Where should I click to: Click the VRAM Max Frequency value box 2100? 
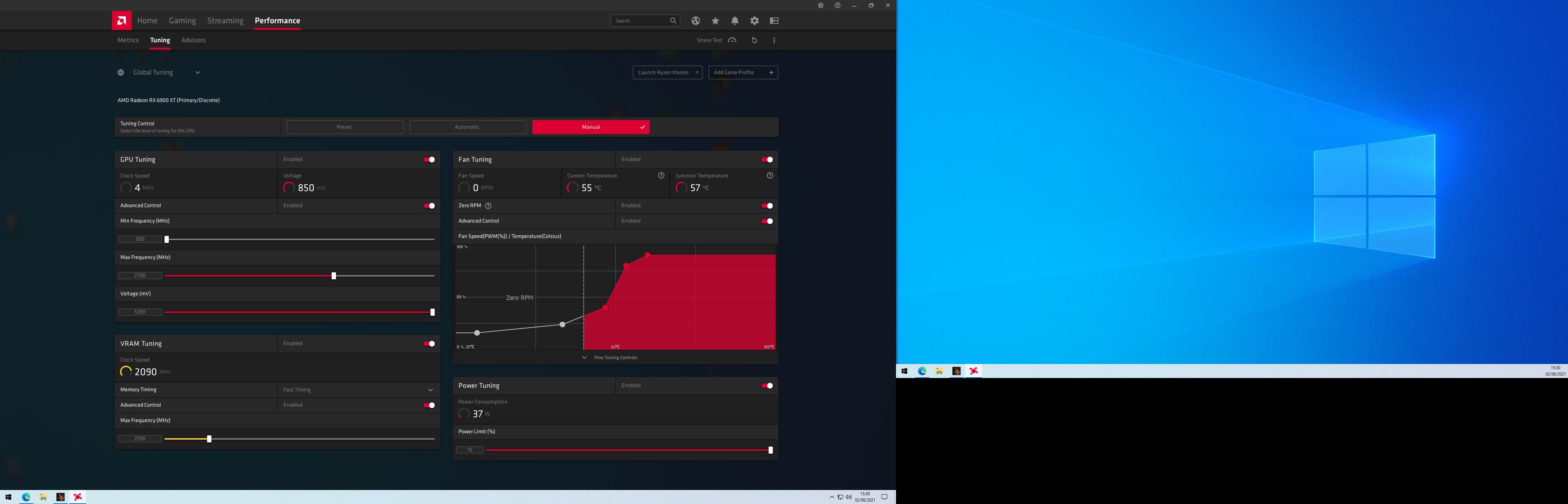pos(140,439)
